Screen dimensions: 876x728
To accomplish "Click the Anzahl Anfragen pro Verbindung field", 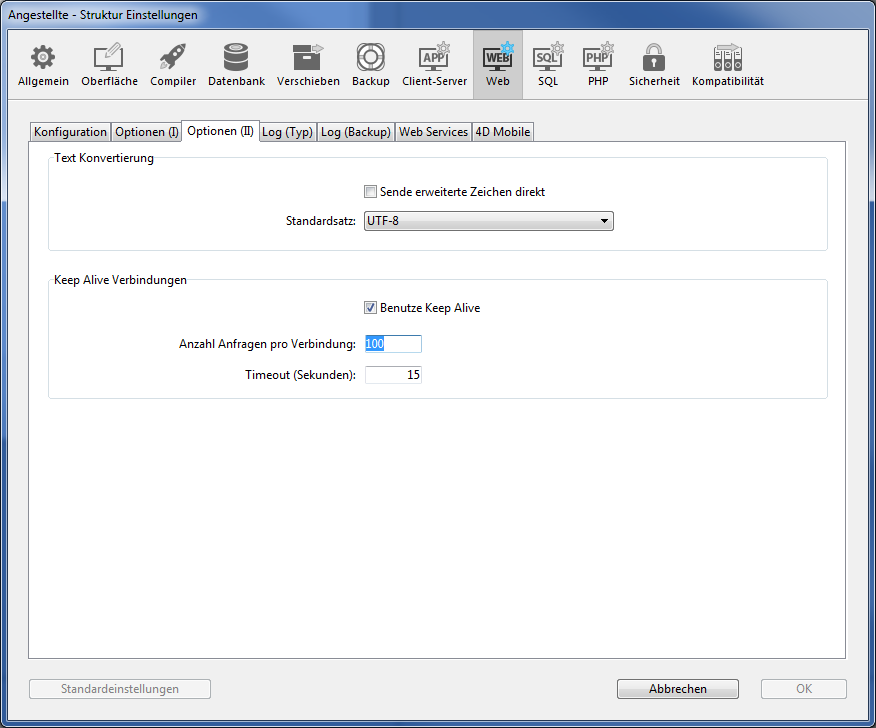I will 393,344.
